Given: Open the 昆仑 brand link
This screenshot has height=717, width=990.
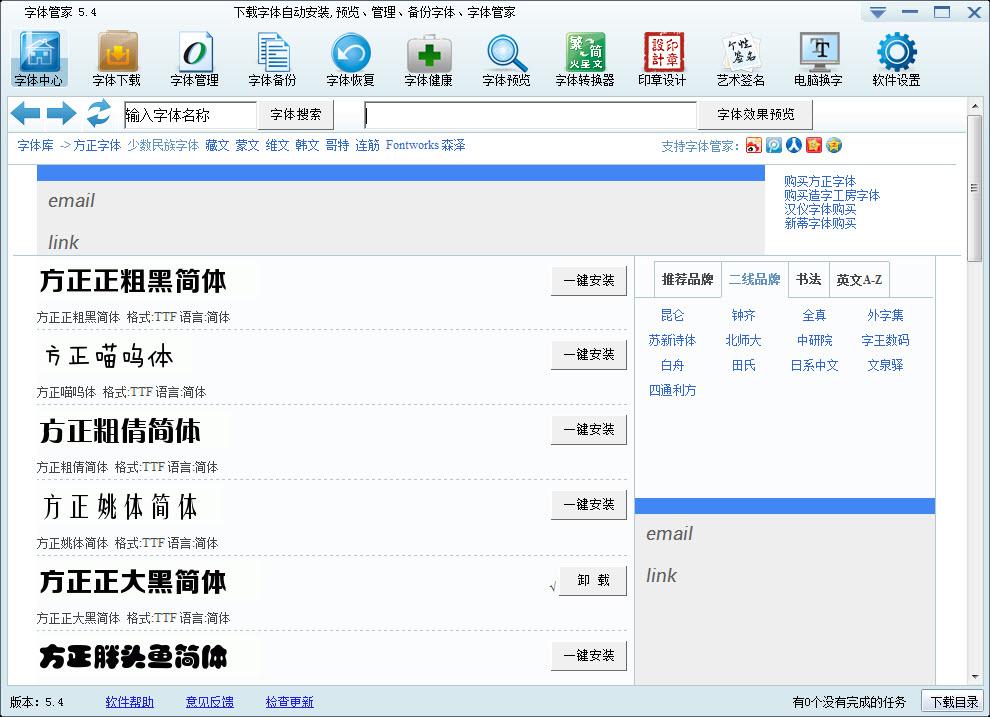Looking at the screenshot, I should point(672,315).
